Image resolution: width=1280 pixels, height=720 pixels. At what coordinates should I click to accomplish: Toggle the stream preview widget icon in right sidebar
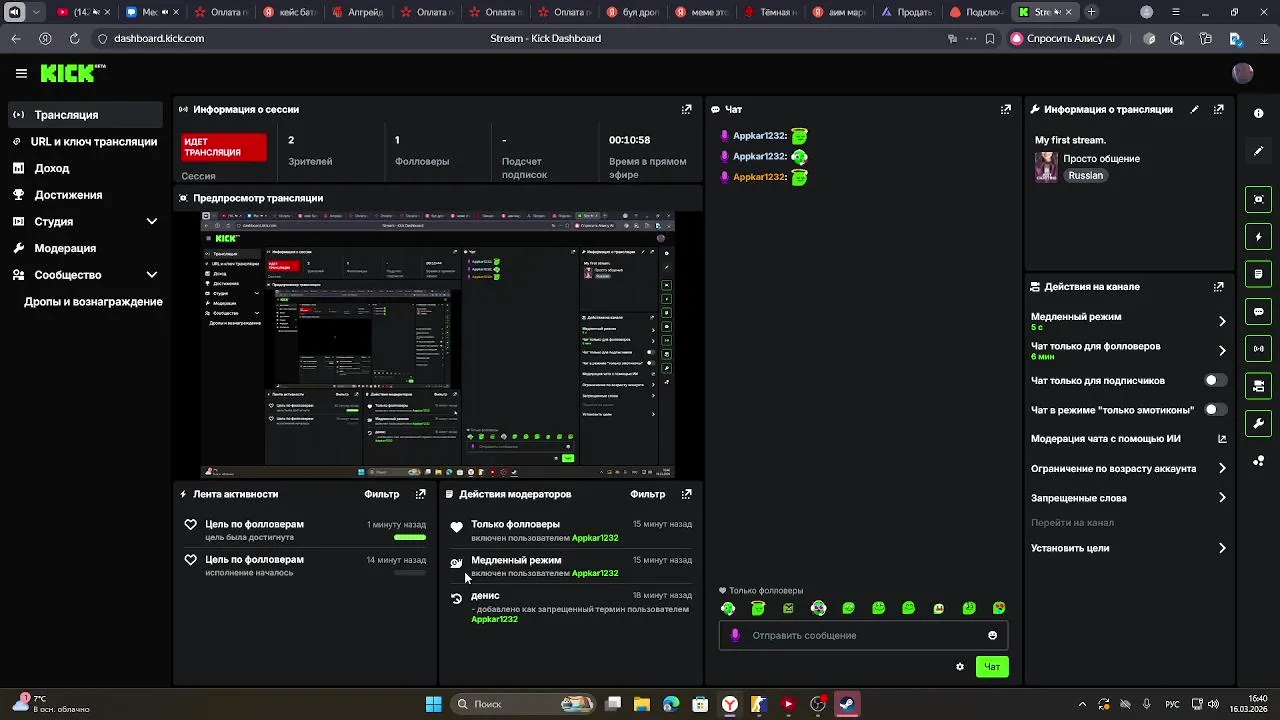[x=1258, y=199]
